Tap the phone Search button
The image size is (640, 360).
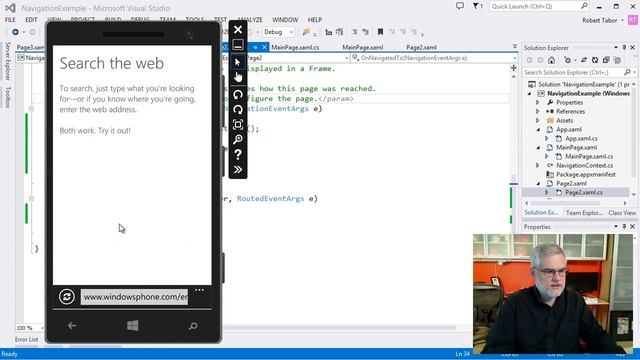pyautogui.click(x=193, y=326)
